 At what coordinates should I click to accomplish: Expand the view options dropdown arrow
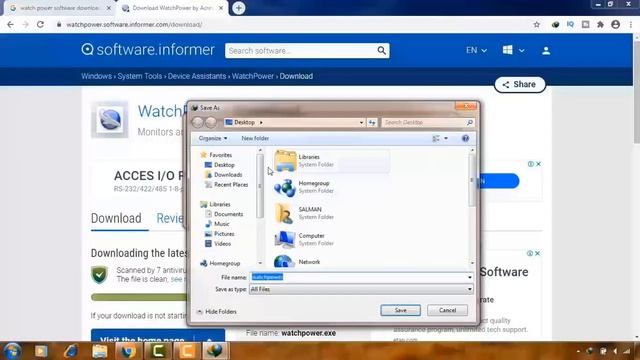[x=446, y=138]
